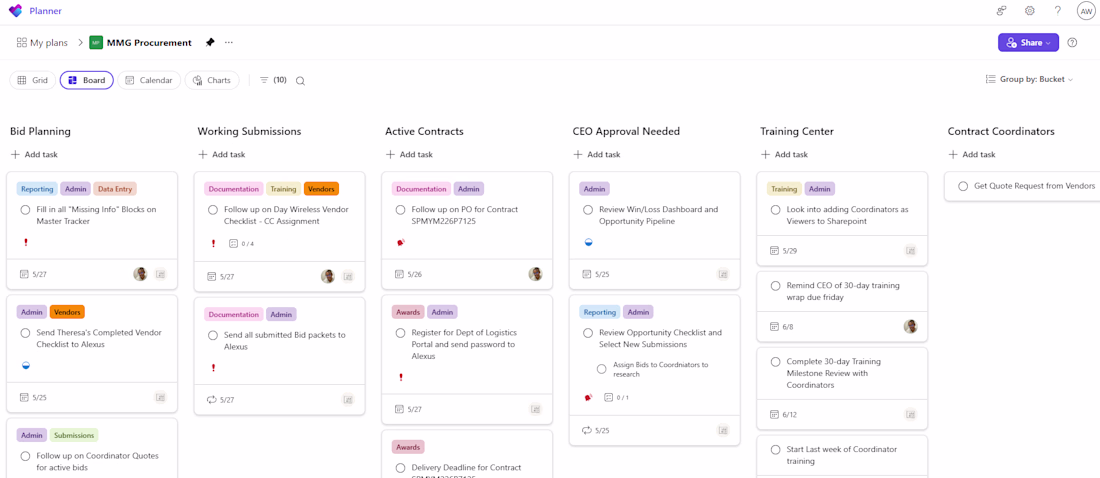Switch to the Calendar view tab
This screenshot has width=1100, height=478.
pyautogui.click(x=149, y=80)
